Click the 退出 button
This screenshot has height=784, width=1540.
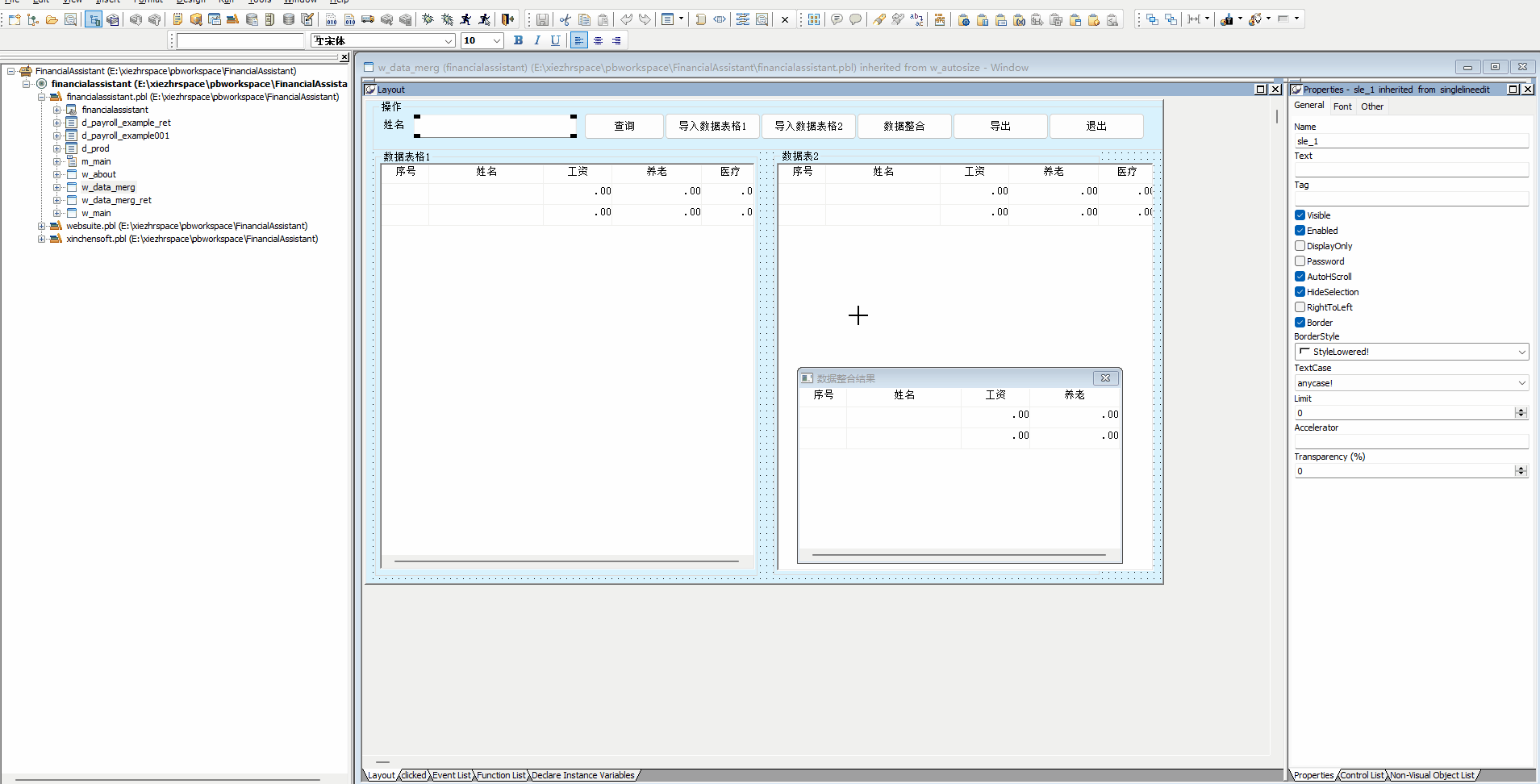coord(1096,126)
